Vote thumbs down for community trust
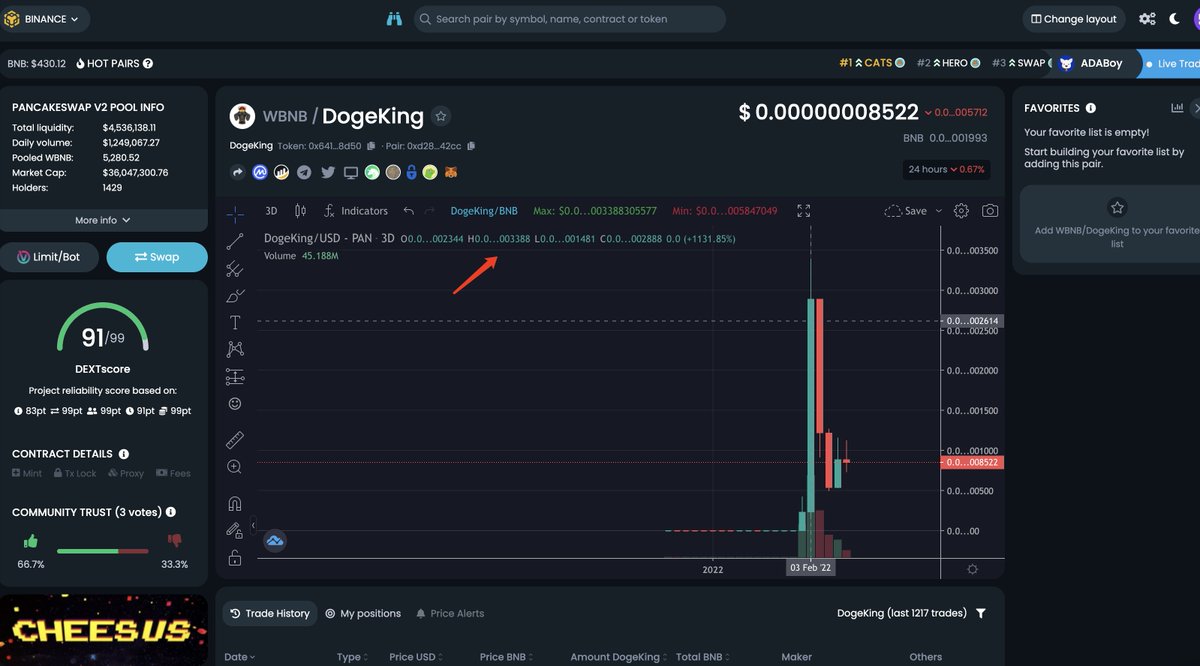 [175, 541]
